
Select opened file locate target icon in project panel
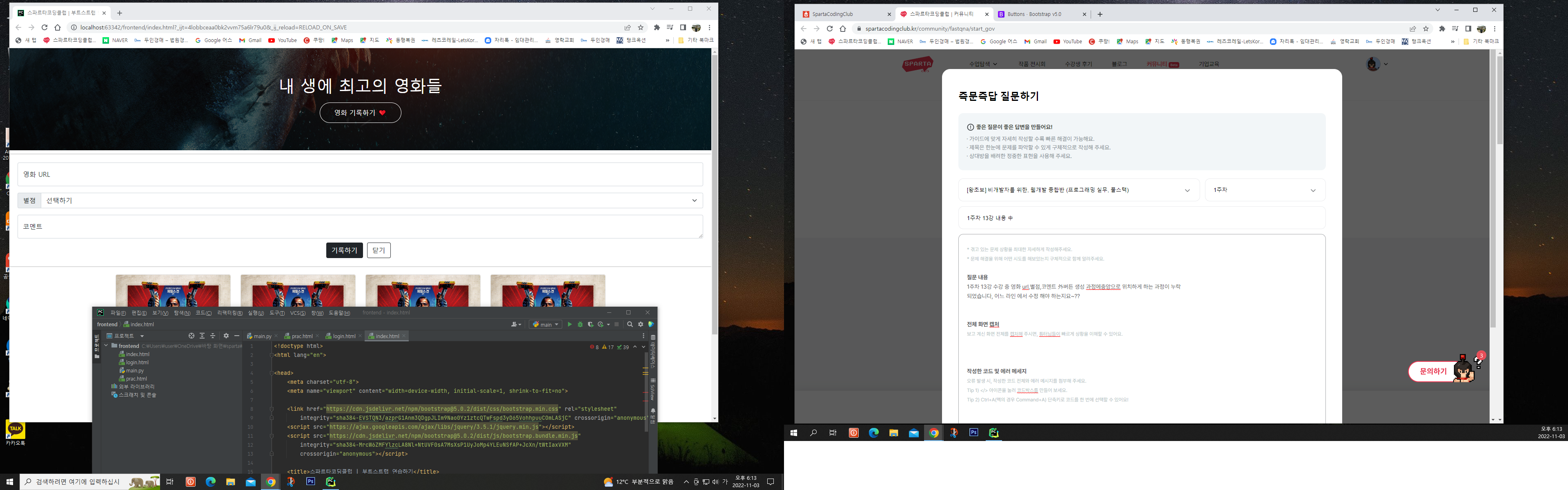pyautogui.click(x=191, y=336)
